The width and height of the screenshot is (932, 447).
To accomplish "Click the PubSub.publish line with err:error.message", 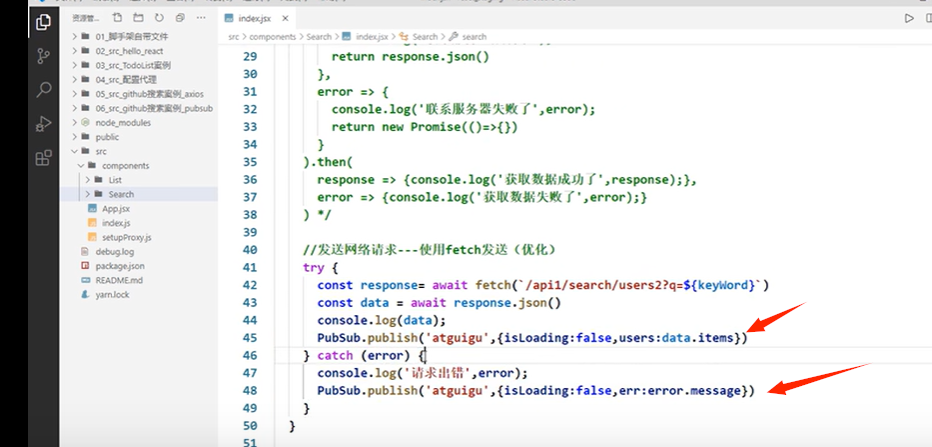I will (536, 391).
